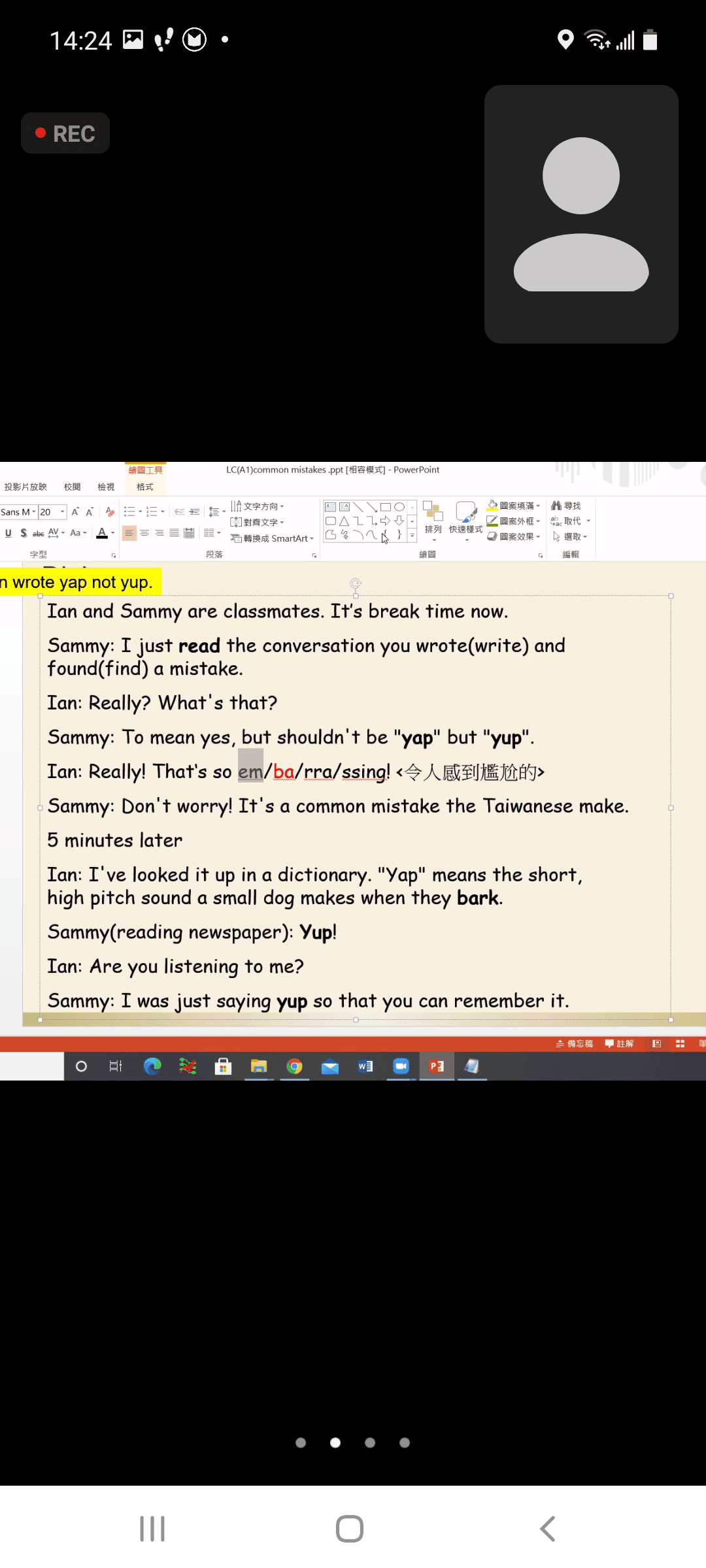Decrease font size button
The height and width of the screenshot is (1568, 706).
click(90, 512)
